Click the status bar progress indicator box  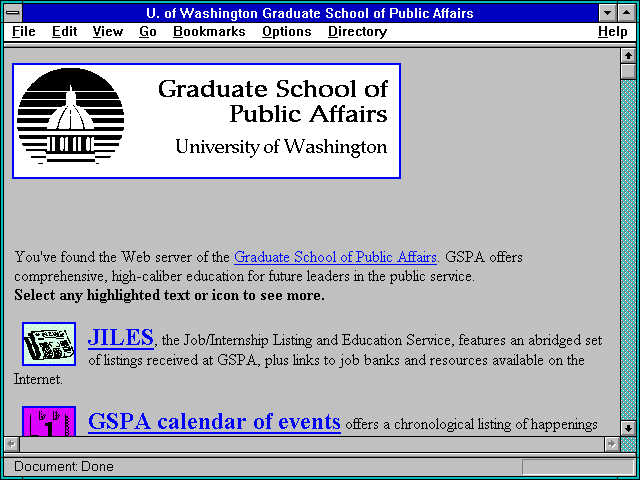click(578, 467)
